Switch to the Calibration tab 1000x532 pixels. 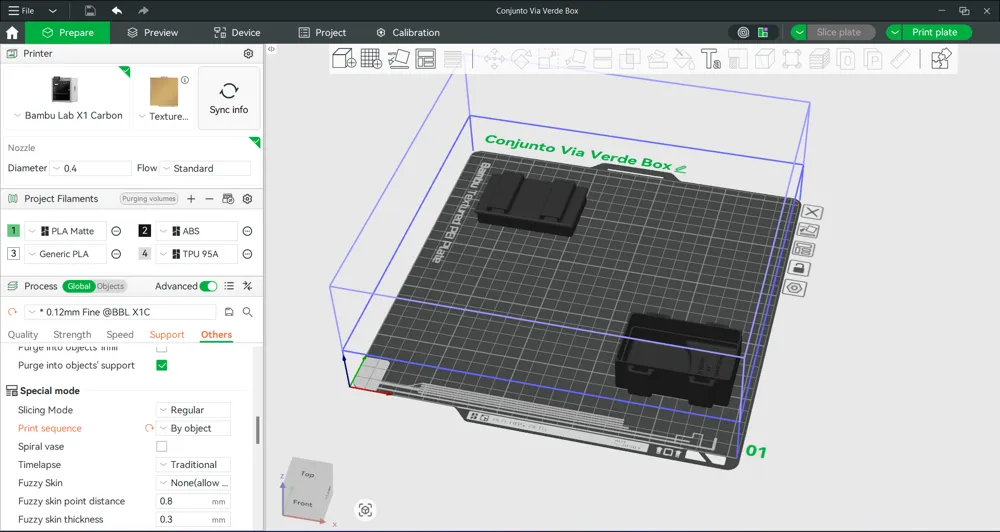click(408, 33)
